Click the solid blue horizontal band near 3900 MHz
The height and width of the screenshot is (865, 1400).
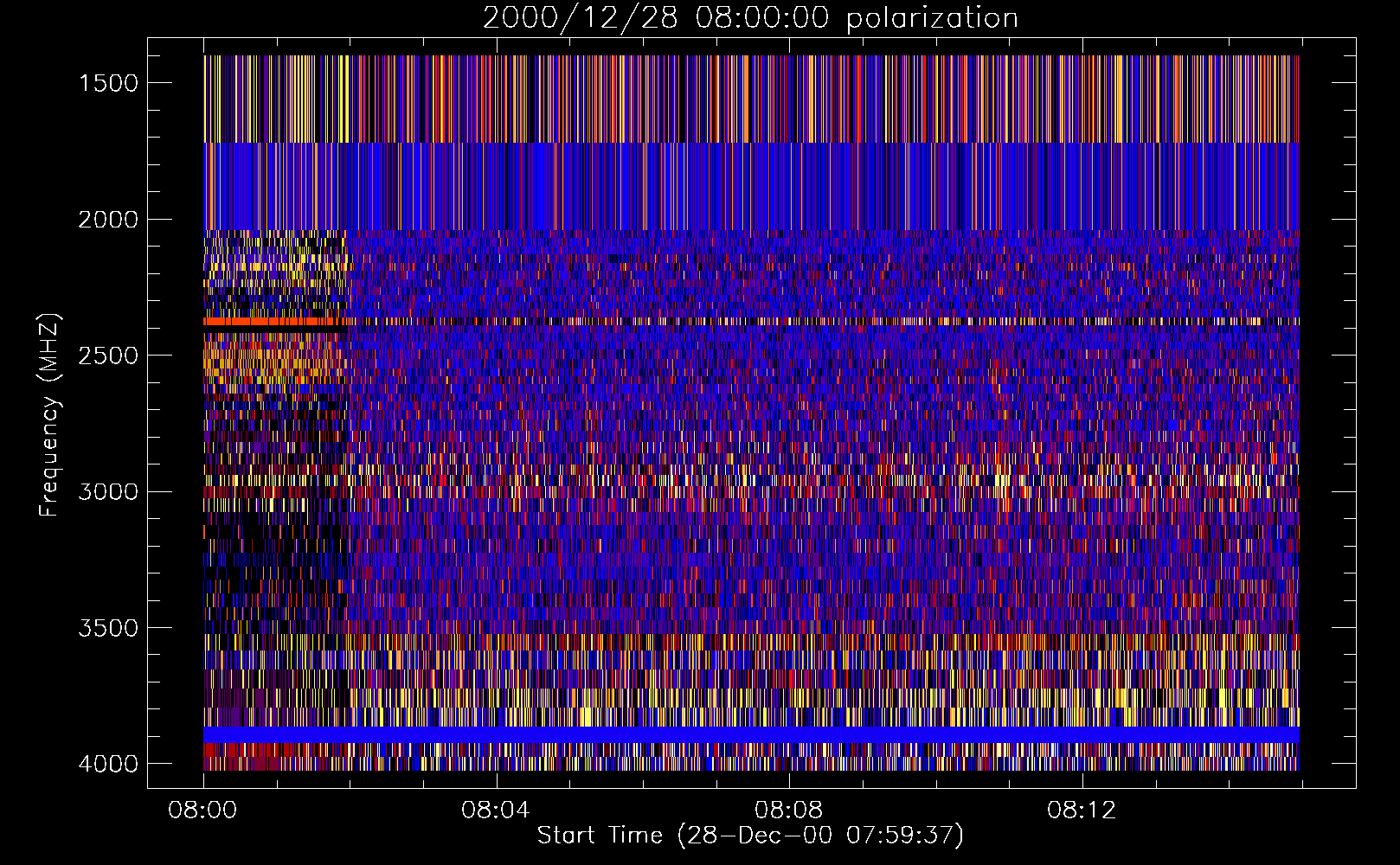[751, 734]
